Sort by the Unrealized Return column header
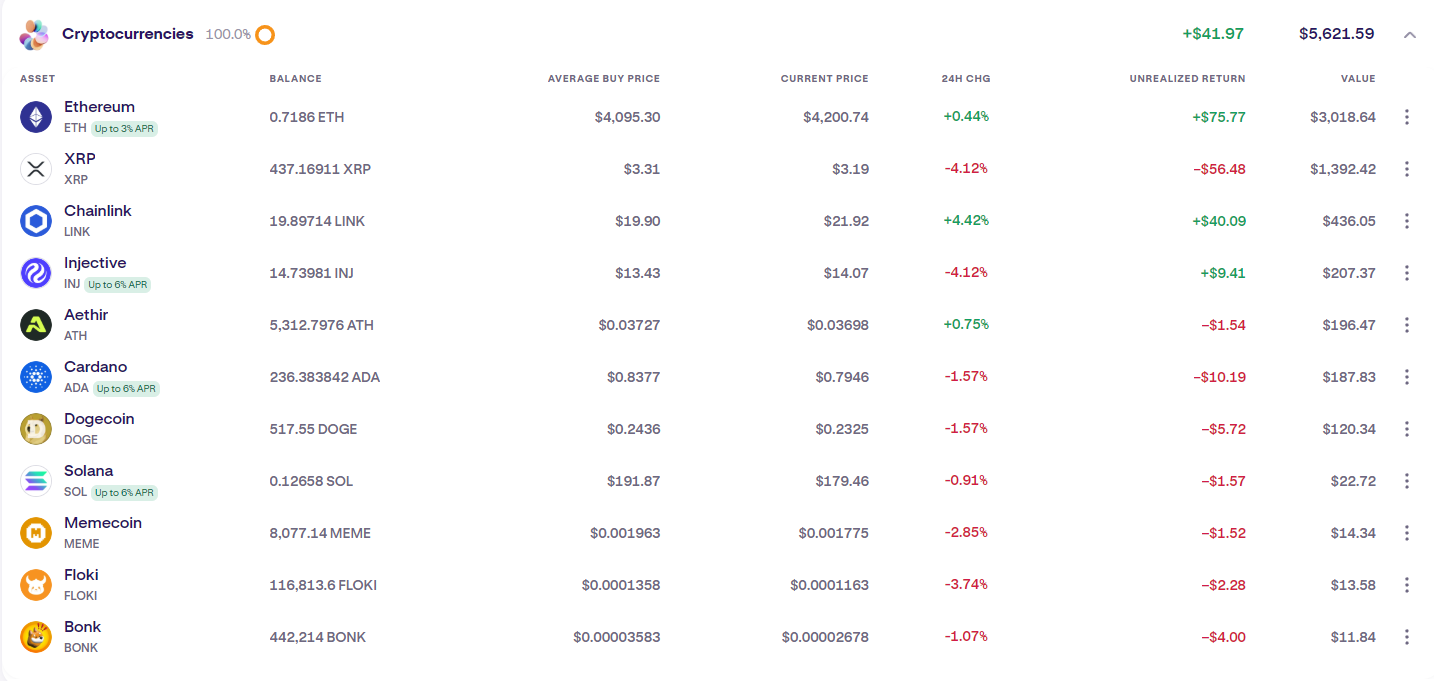 click(x=1187, y=79)
